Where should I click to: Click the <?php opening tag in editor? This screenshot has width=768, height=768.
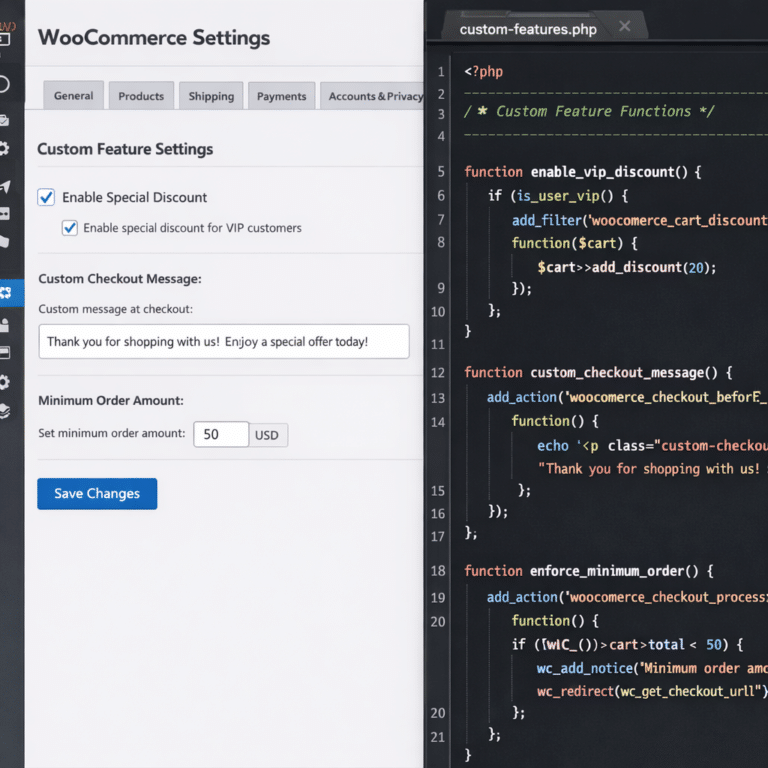coord(483,72)
